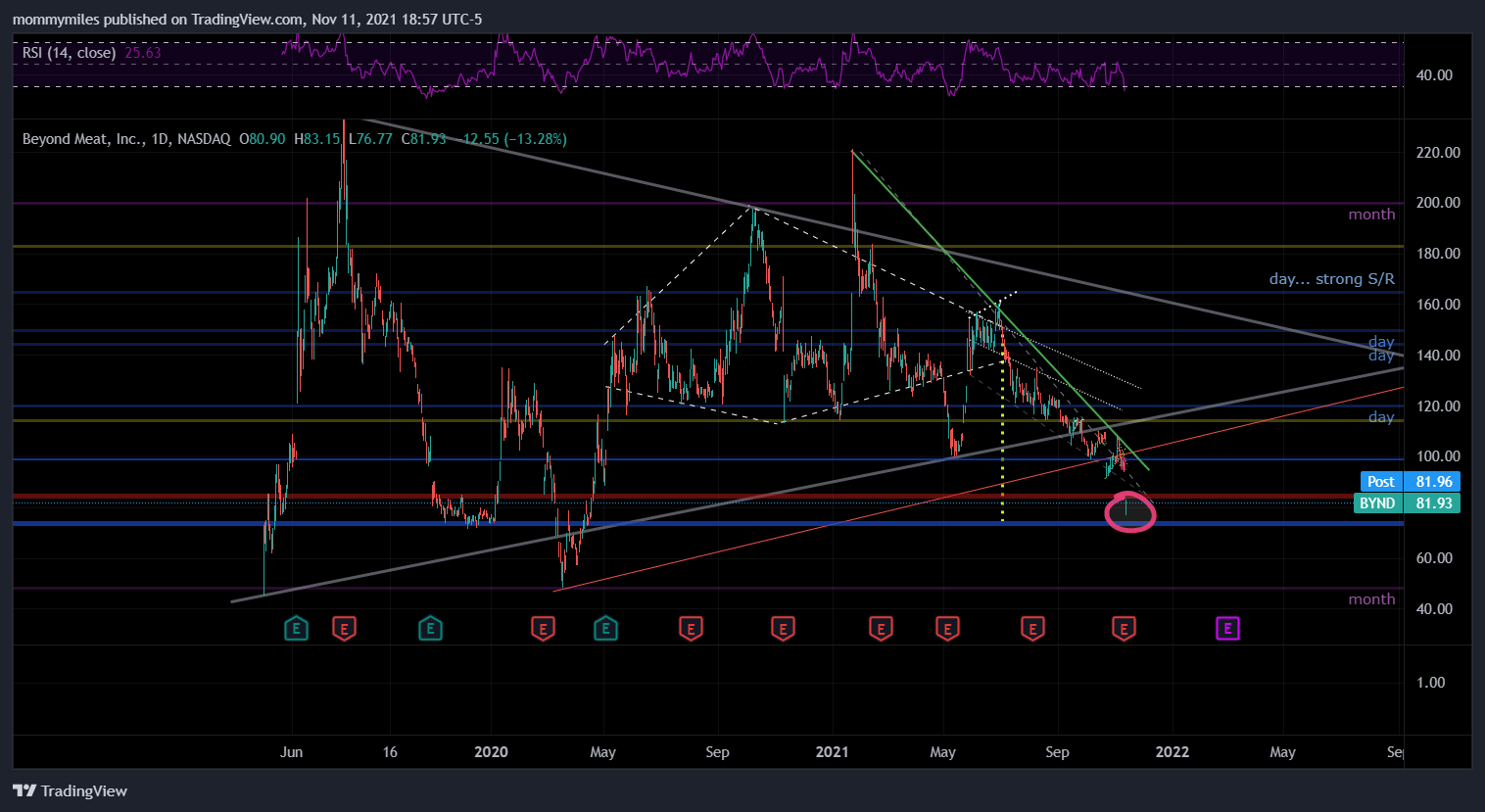1485x812 pixels.
Task: Select the blue Post price label
Action: click(1381, 481)
